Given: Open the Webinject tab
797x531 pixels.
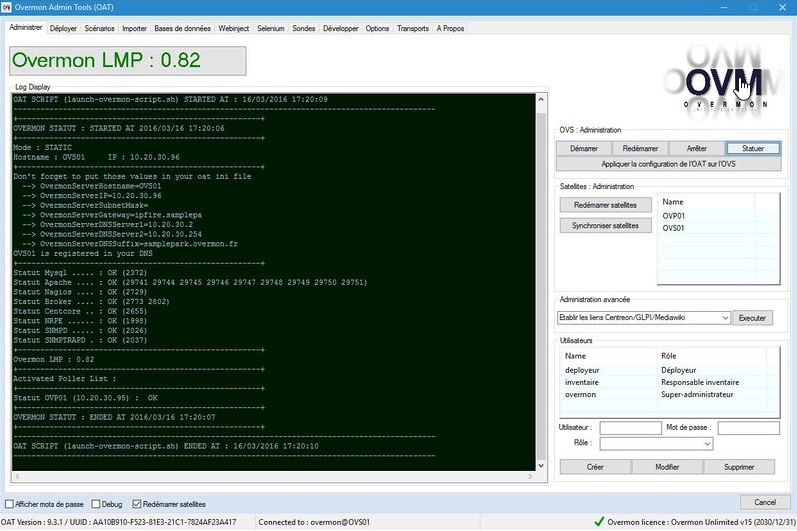Looking at the screenshot, I should click(x=236, y=29).
